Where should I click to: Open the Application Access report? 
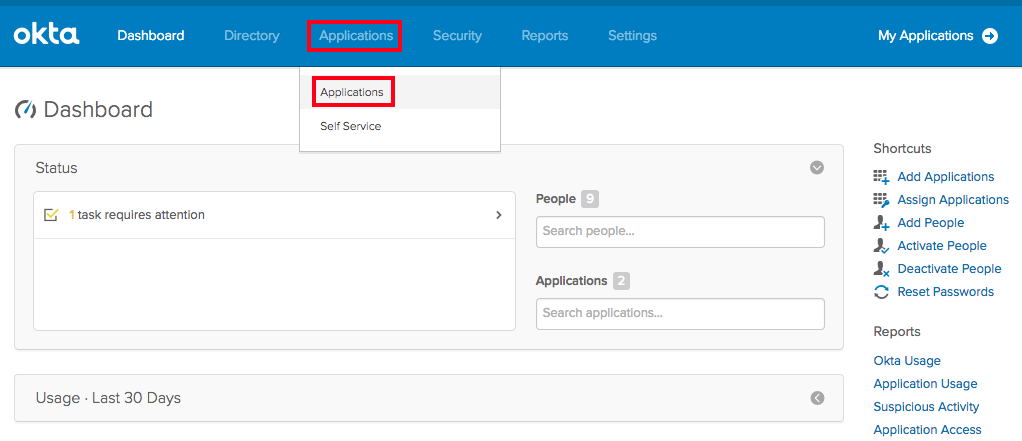tap(927, 429)
